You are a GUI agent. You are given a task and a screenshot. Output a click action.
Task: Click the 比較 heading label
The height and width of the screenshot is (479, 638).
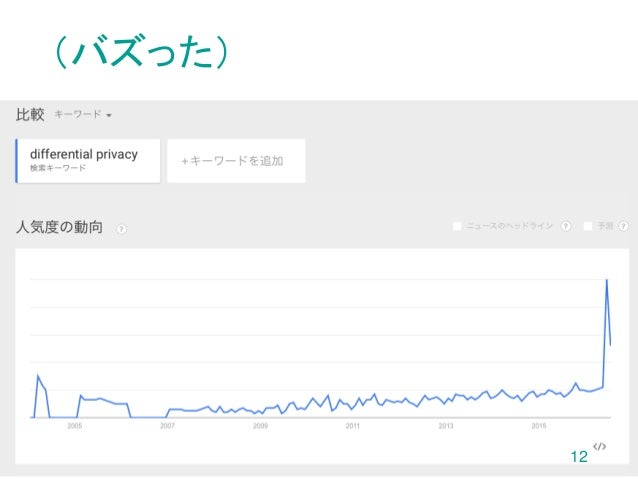tap(30, 114)
